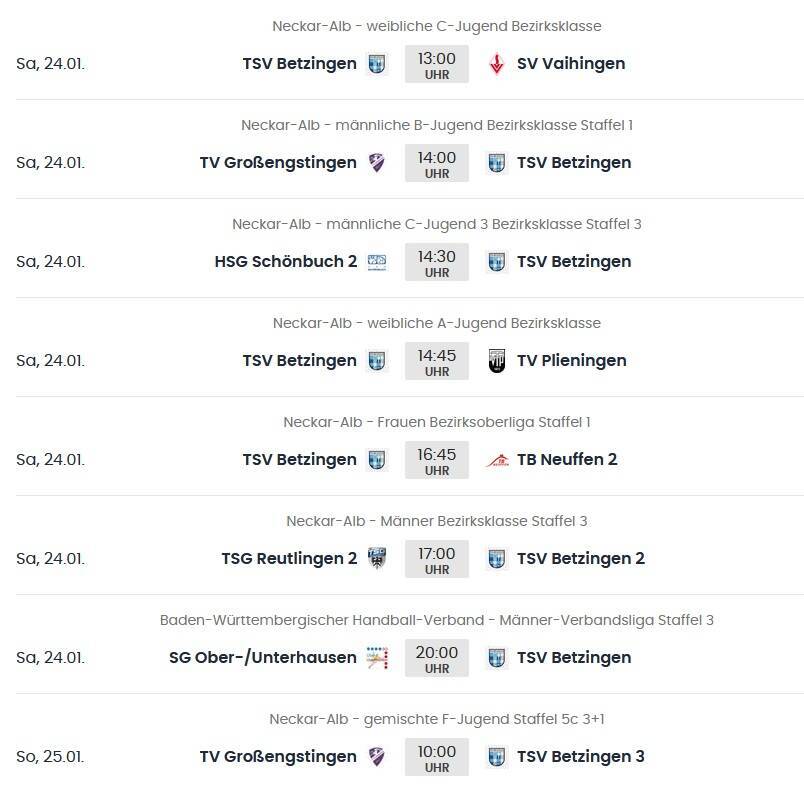
Task: Click the 10:00 Uhr match time box
Action: [436, 757]
